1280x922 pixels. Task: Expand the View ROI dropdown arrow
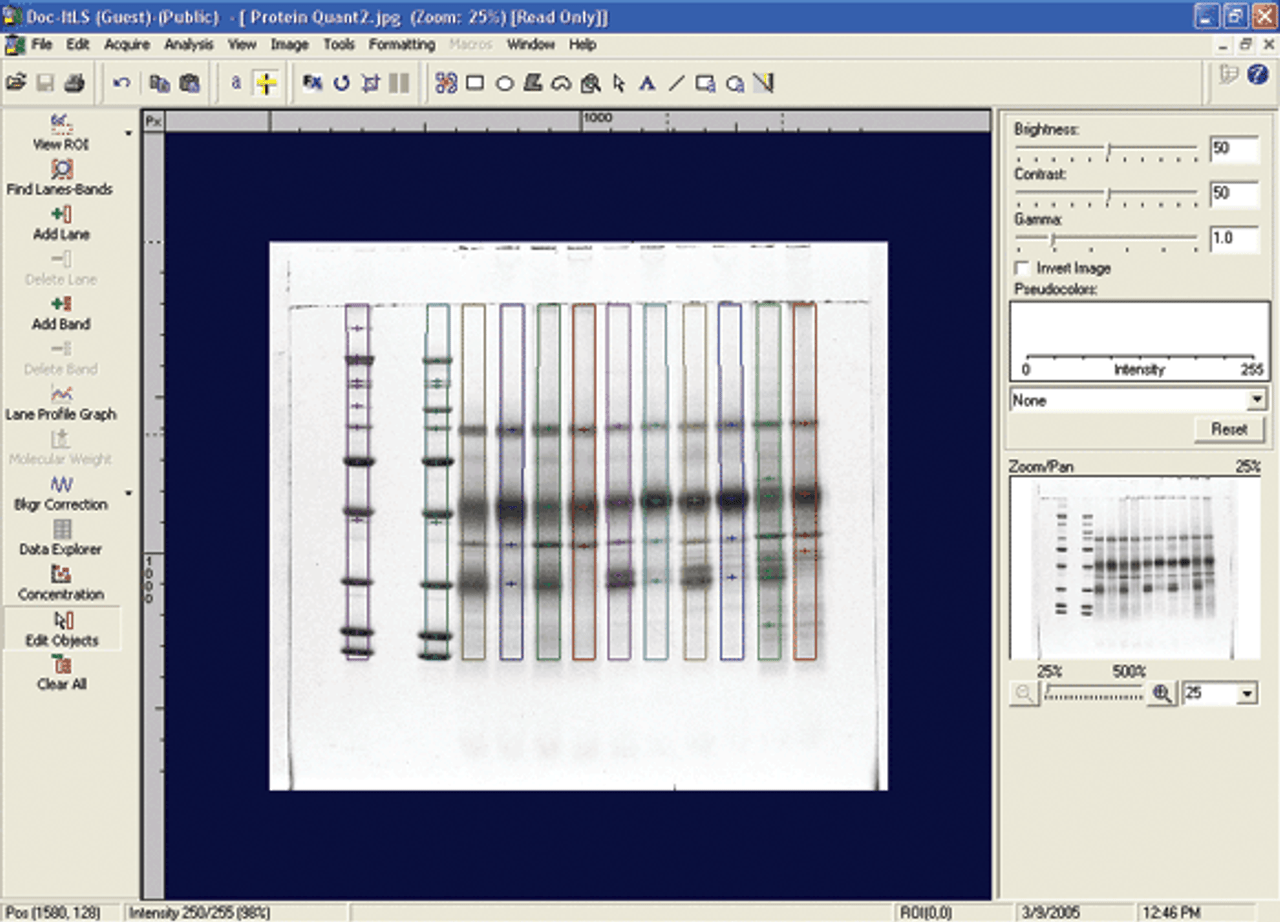click(128, 133)
